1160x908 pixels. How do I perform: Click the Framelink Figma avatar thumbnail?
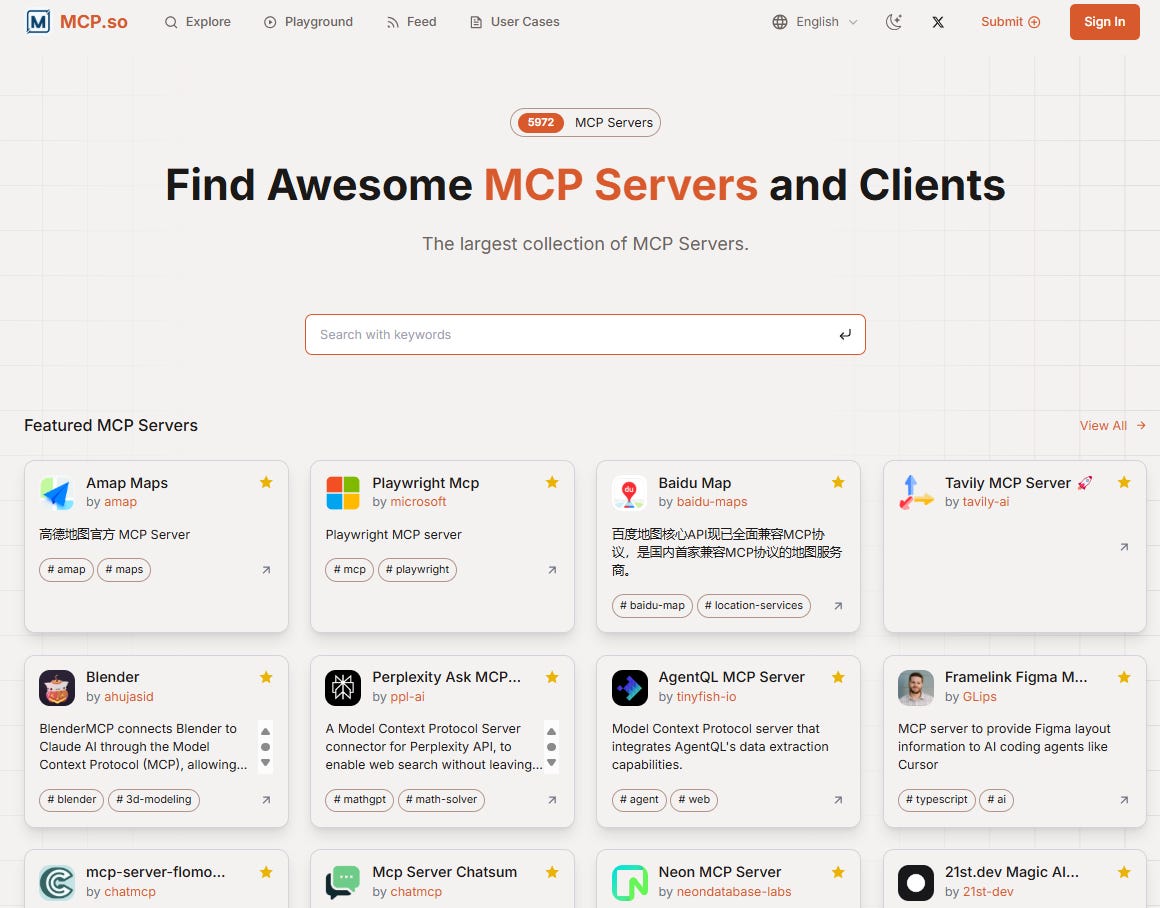pyautogui.click(x=916, y=687)
